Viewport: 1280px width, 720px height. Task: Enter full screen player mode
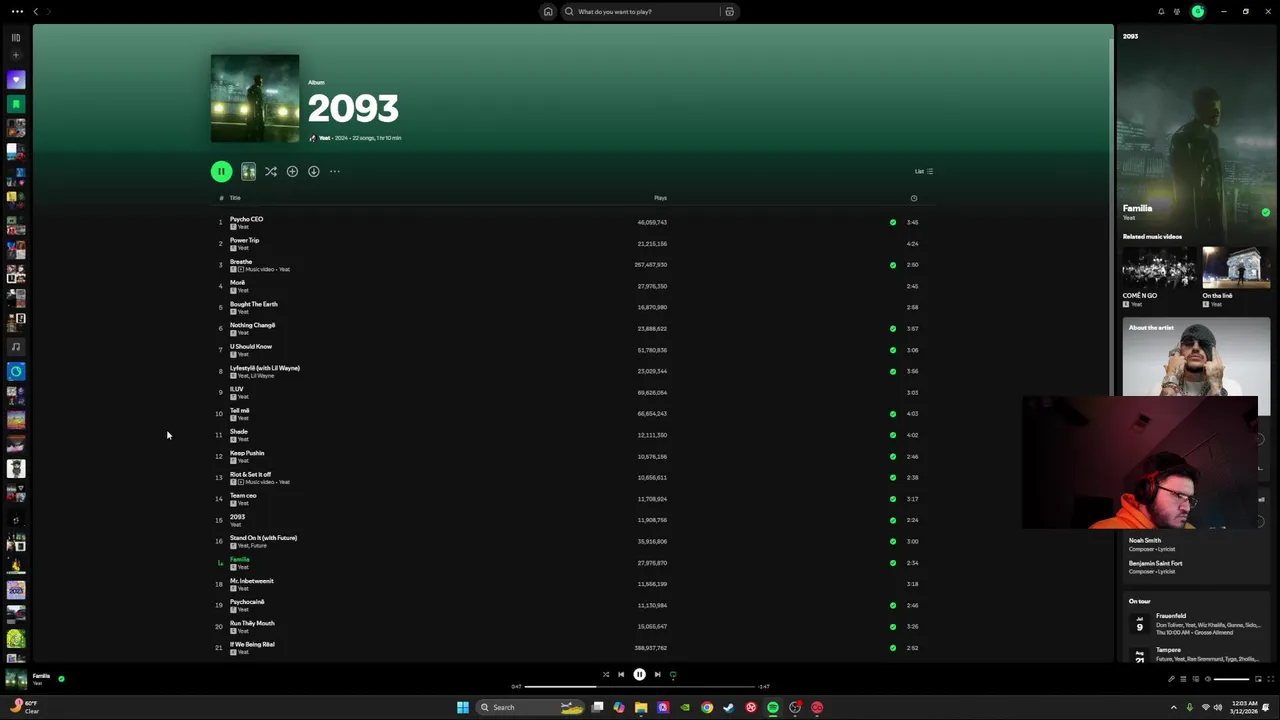coord(1270,679)
